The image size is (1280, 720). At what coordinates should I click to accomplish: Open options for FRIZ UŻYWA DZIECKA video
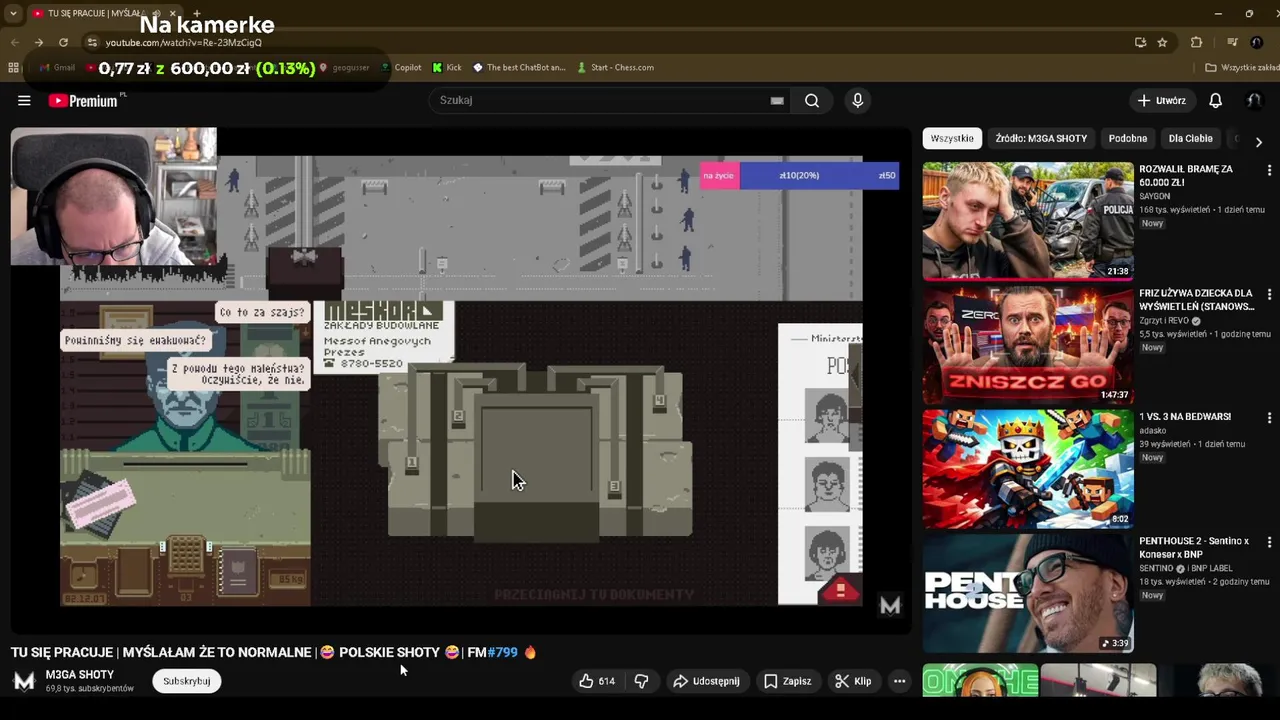click(x=1269, y=295)
